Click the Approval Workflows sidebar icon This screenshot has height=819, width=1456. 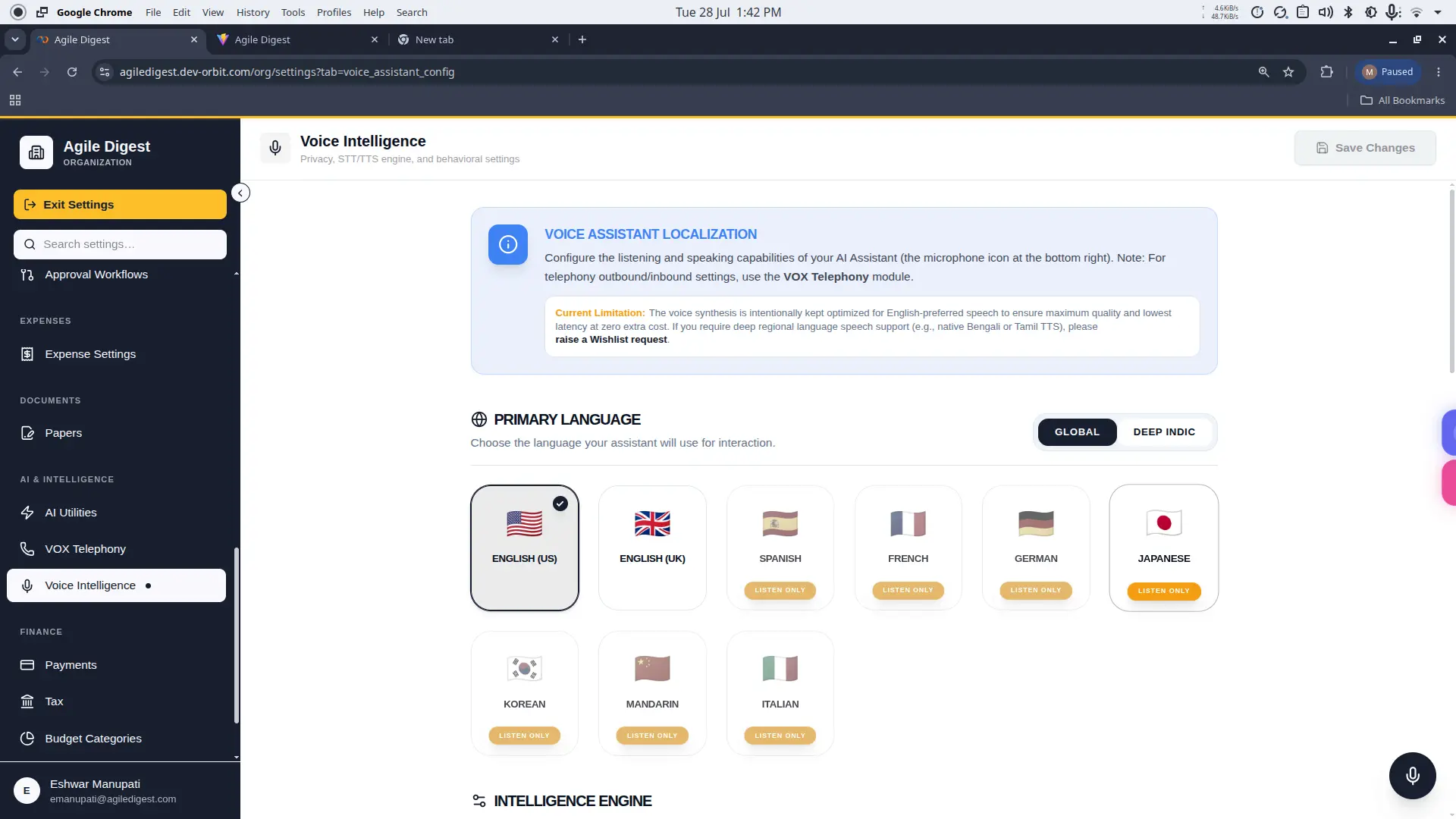[27, 275]
